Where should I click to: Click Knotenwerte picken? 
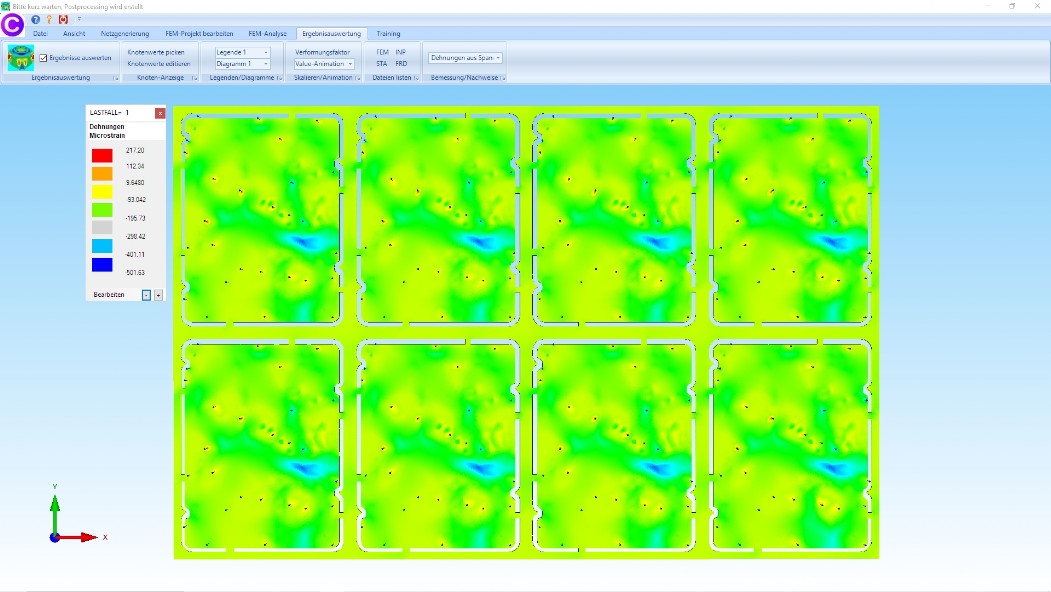[x=156, y=52]
